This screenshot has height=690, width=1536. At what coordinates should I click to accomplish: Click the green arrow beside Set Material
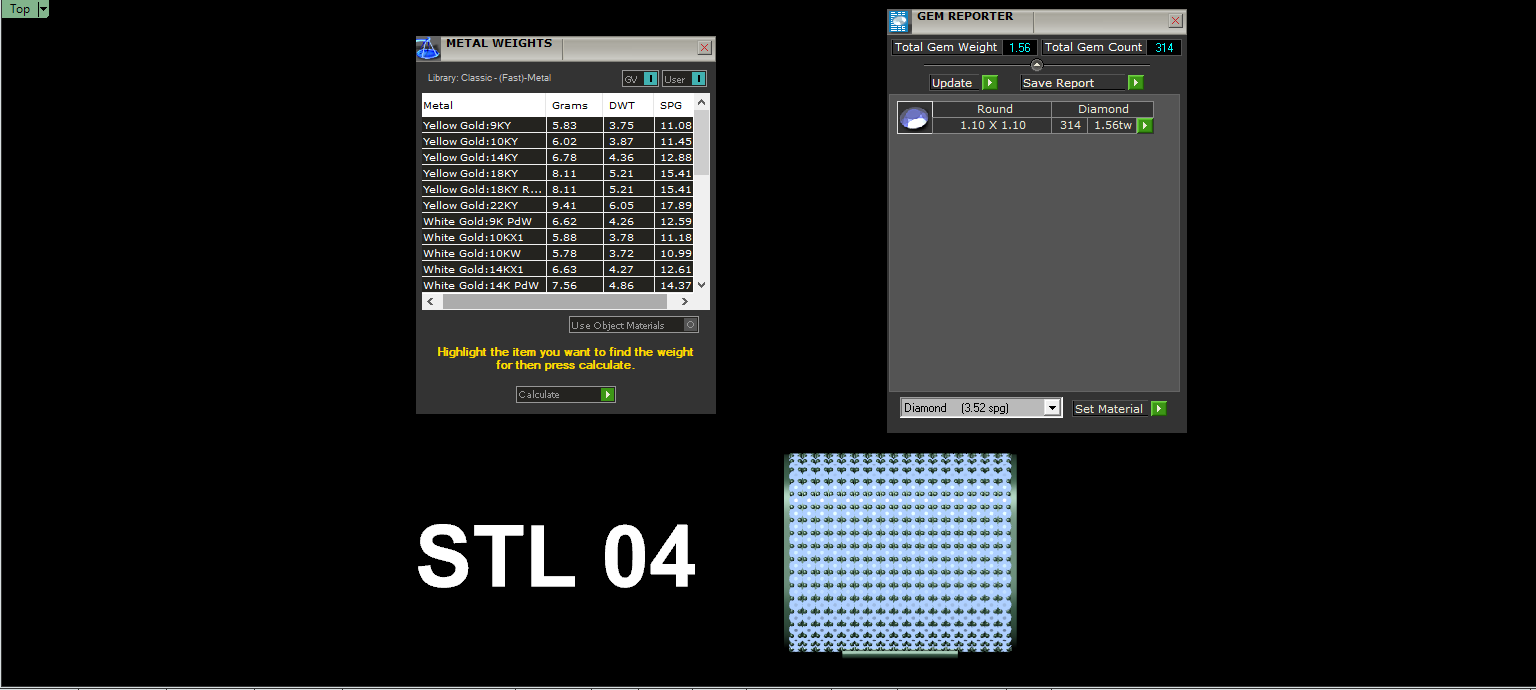[1159, 408]
